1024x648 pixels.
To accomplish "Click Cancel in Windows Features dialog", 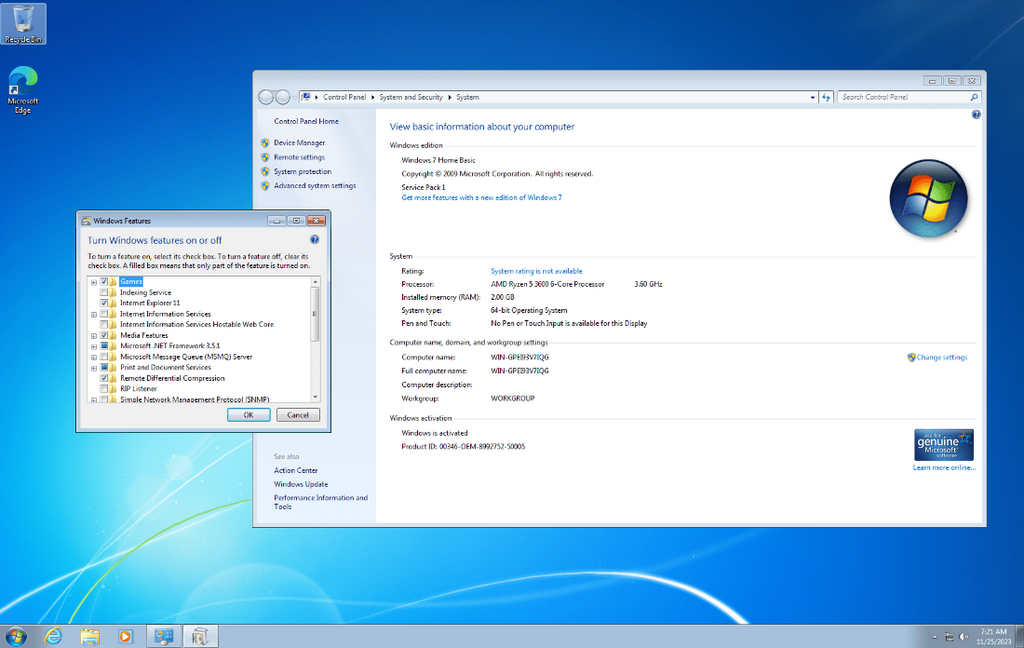I will tap(298, 415).
